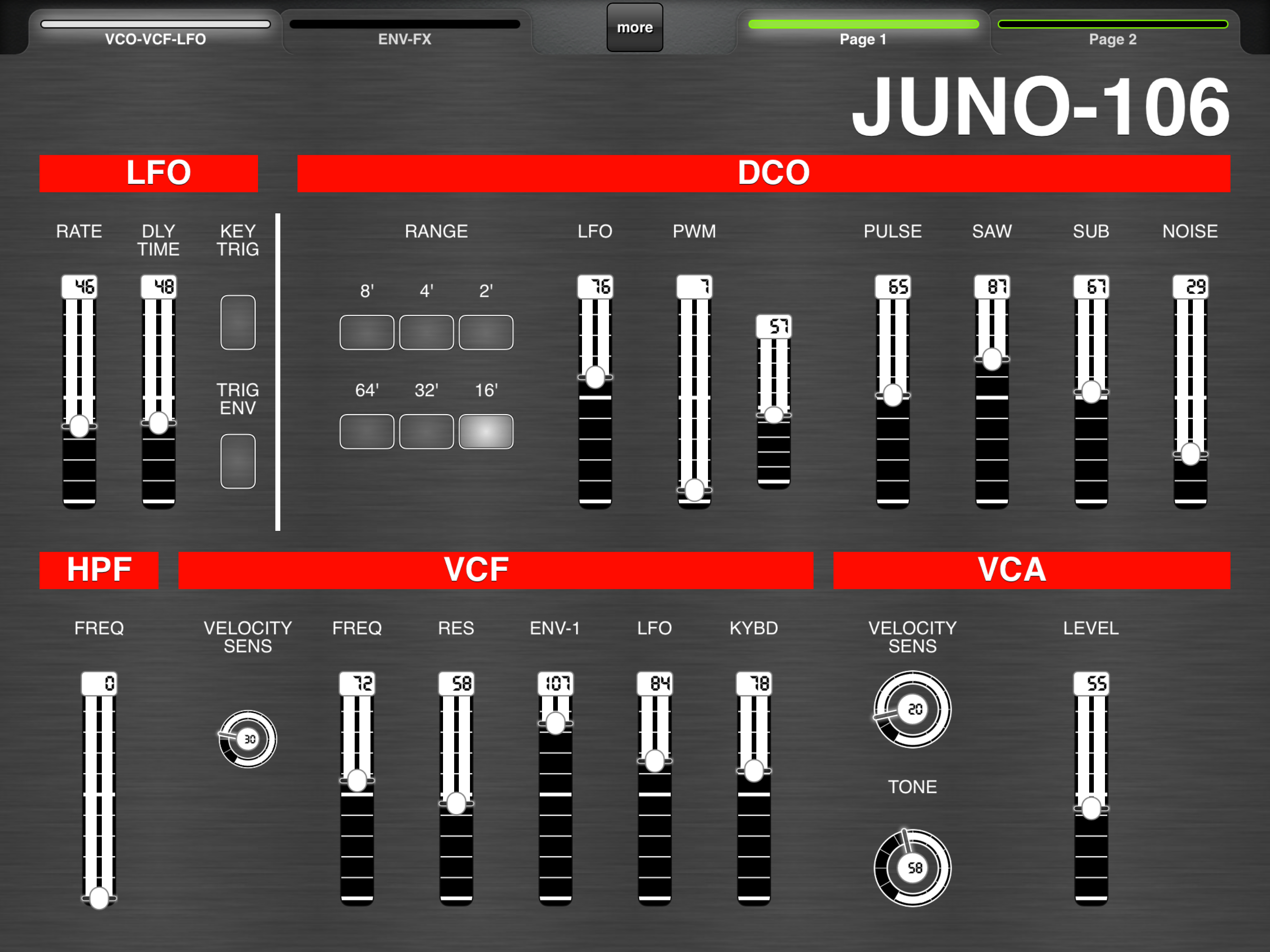This screenshot has height=952, width=1270.
Task: Click the SUB slider handle
Action: 1091,392
